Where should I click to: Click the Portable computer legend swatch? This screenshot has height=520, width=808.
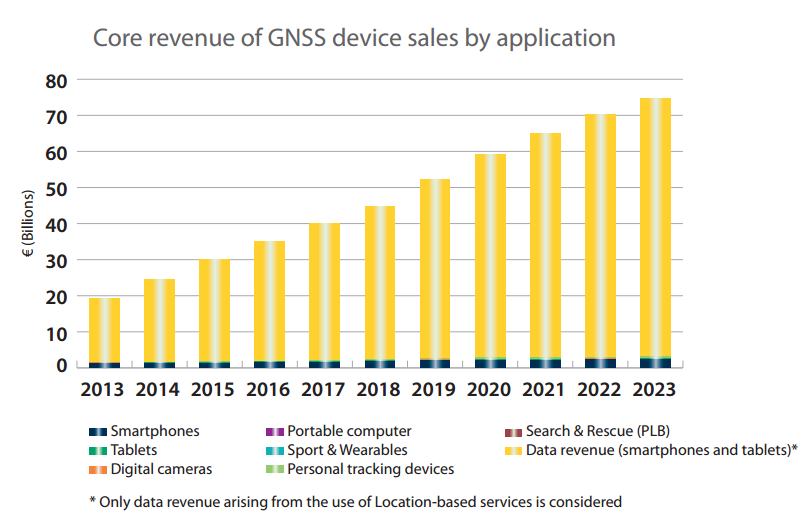click(274, 432)
